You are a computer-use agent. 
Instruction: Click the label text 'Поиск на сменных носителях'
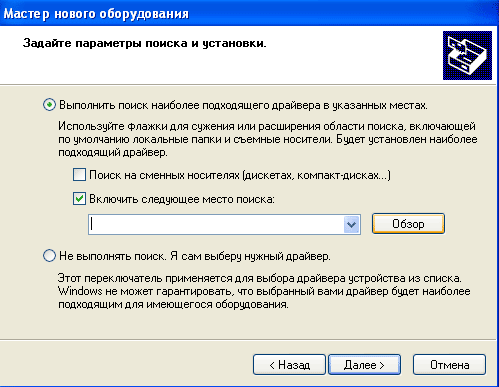164,175
